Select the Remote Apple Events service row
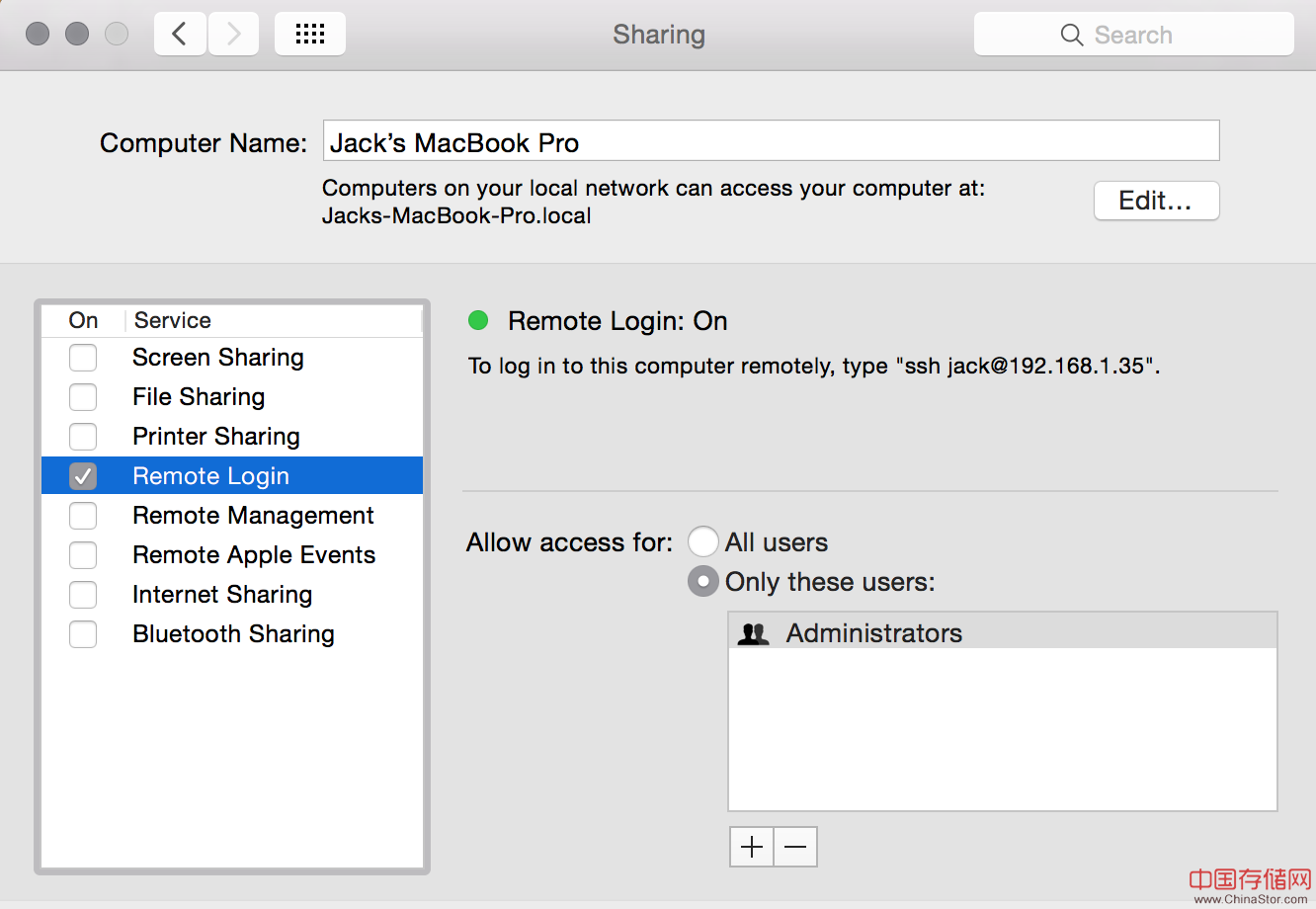 [x=232, y=555]
